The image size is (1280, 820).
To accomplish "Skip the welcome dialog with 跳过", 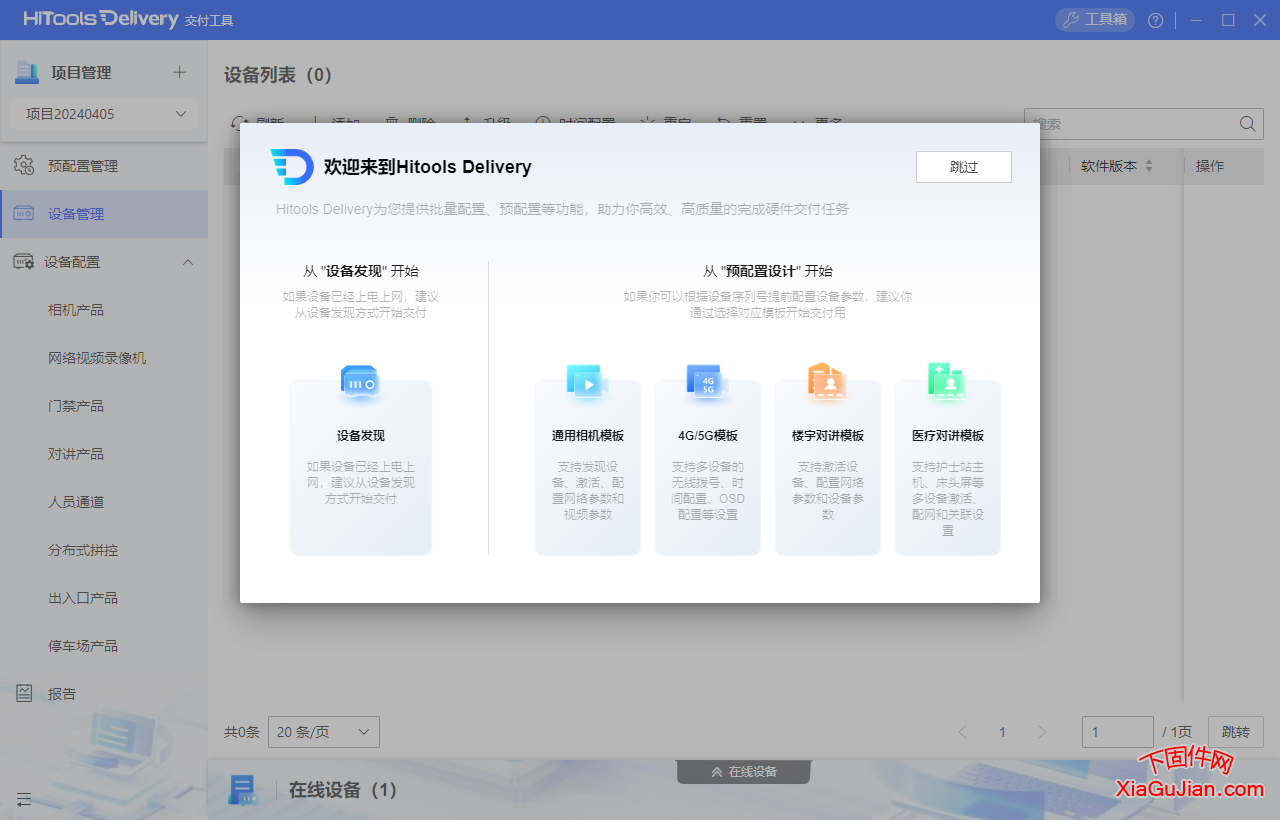I will 964,167.
